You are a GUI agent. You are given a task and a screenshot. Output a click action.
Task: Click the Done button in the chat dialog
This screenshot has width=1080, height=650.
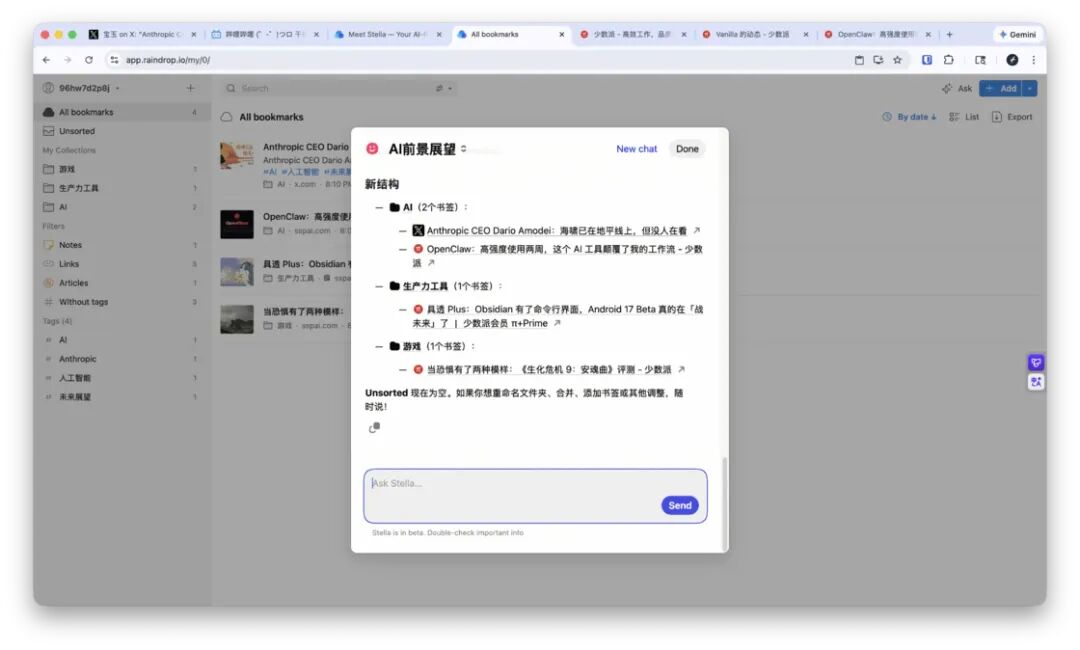tap(687, 149)
